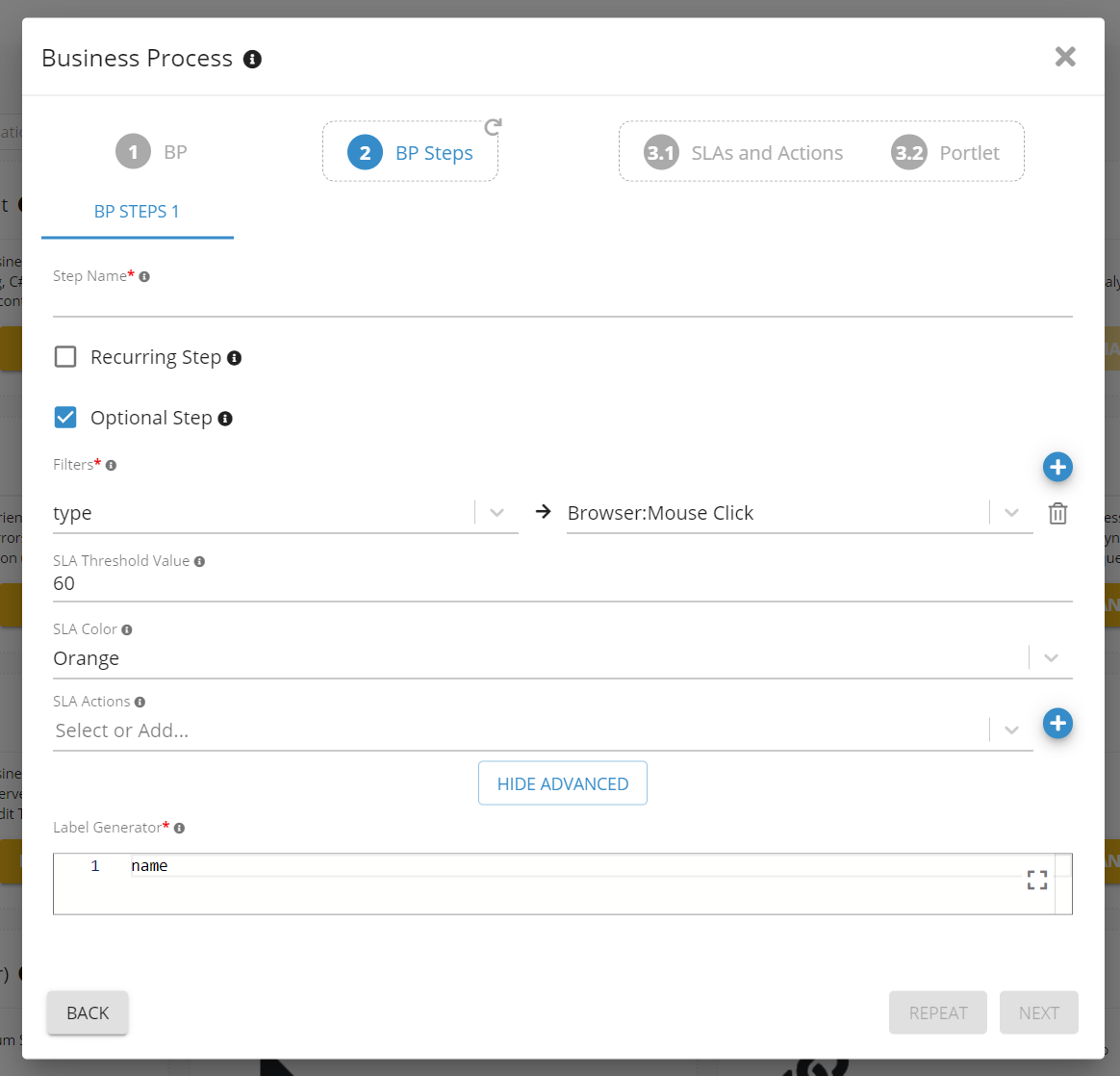The image size is (1120, 1076).
Task: Click info icon next to SLA Threshold Value
Action: coord(199,561)
